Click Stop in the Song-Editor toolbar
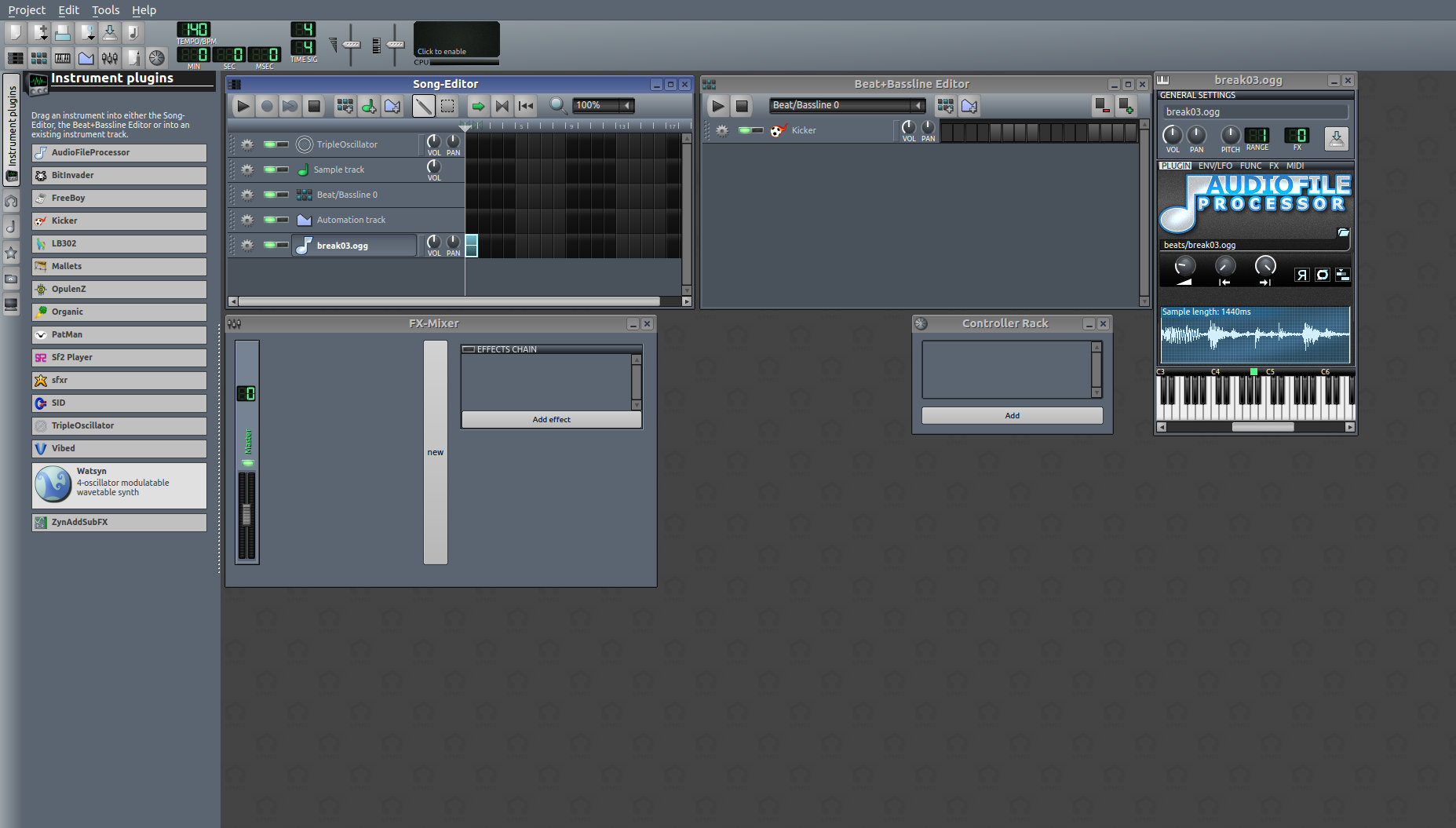Image resolution: width=1456 pixels, height=828 pixels. click(314, 106)
